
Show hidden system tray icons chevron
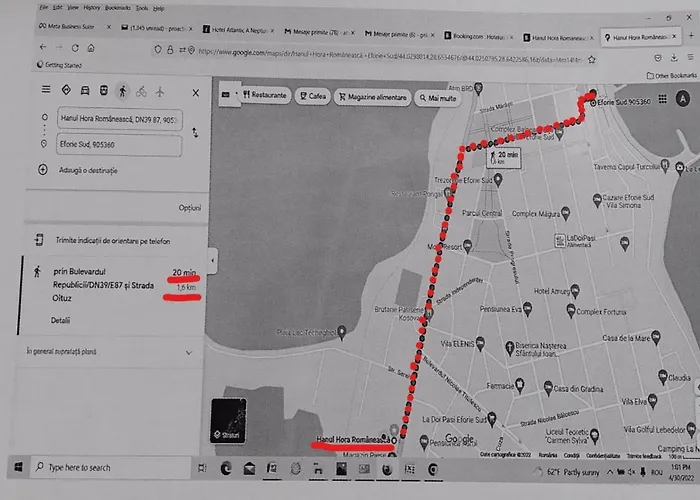609,472
